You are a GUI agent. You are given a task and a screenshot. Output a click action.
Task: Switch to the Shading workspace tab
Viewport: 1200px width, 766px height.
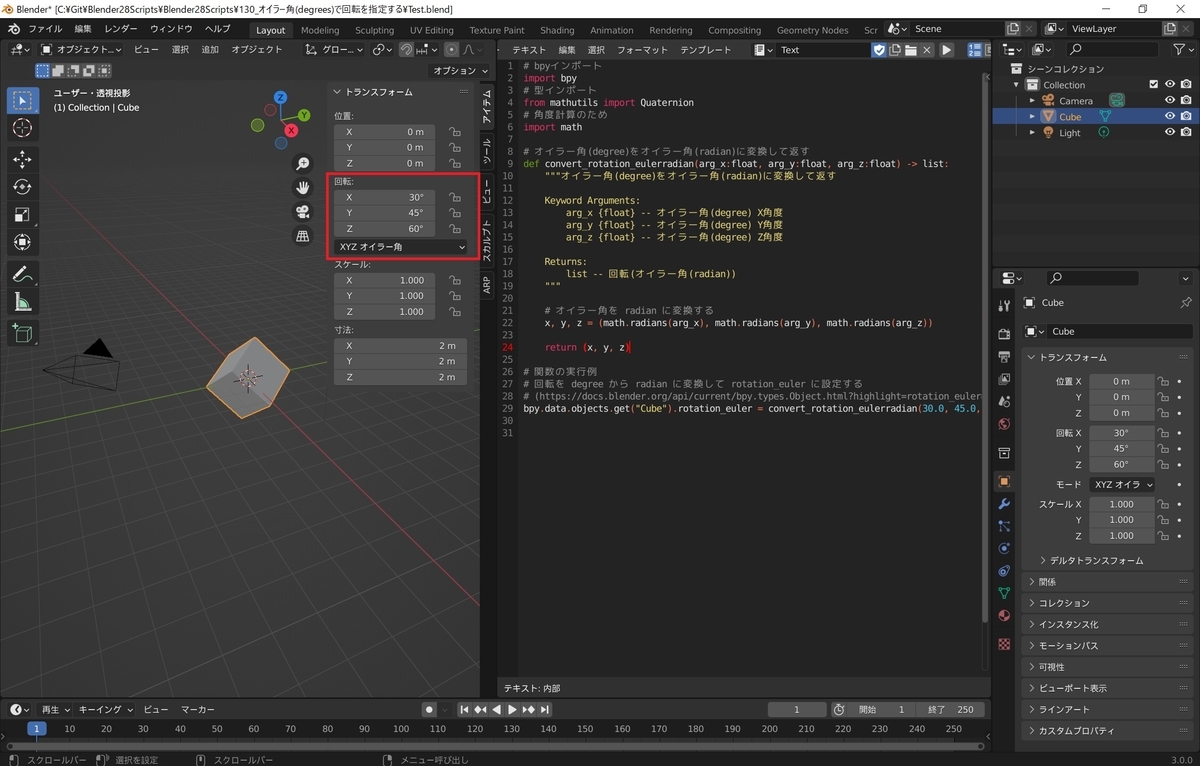557,29
